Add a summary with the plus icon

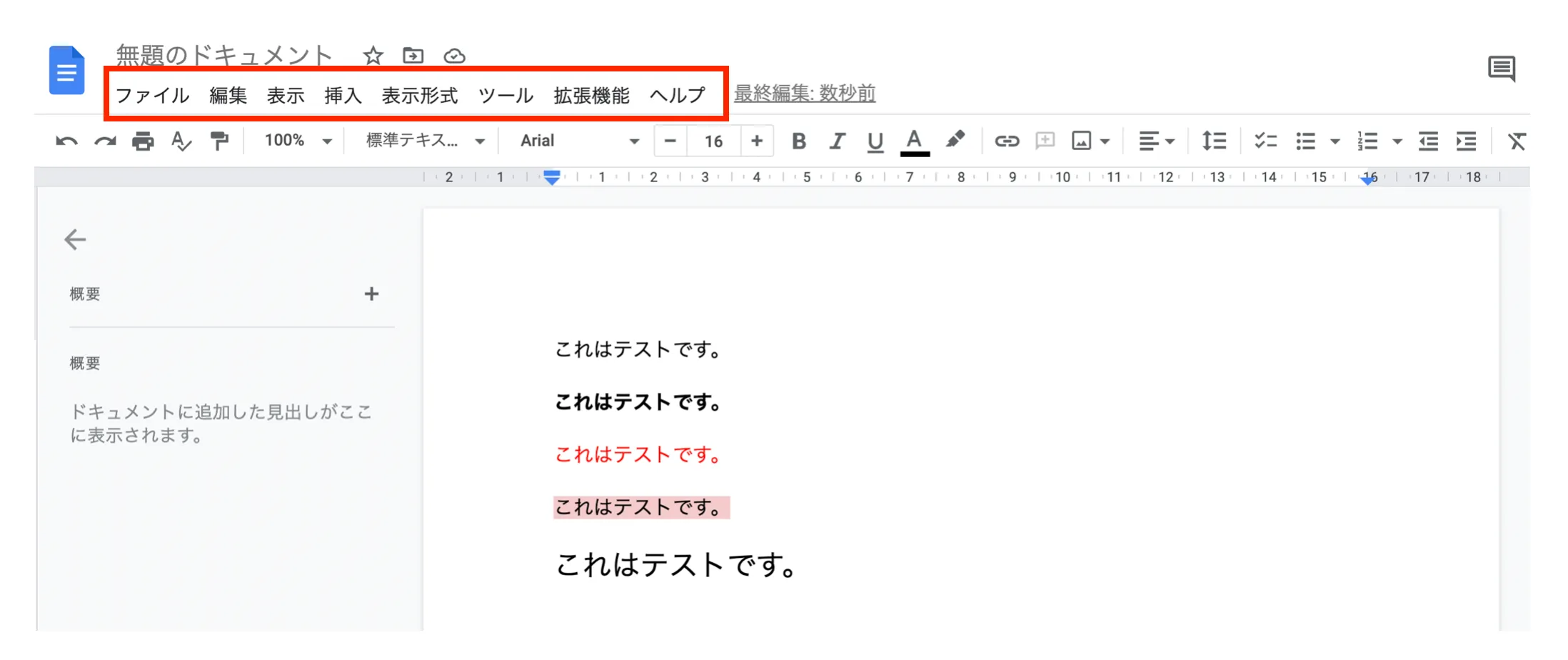[x=371, y=294]
